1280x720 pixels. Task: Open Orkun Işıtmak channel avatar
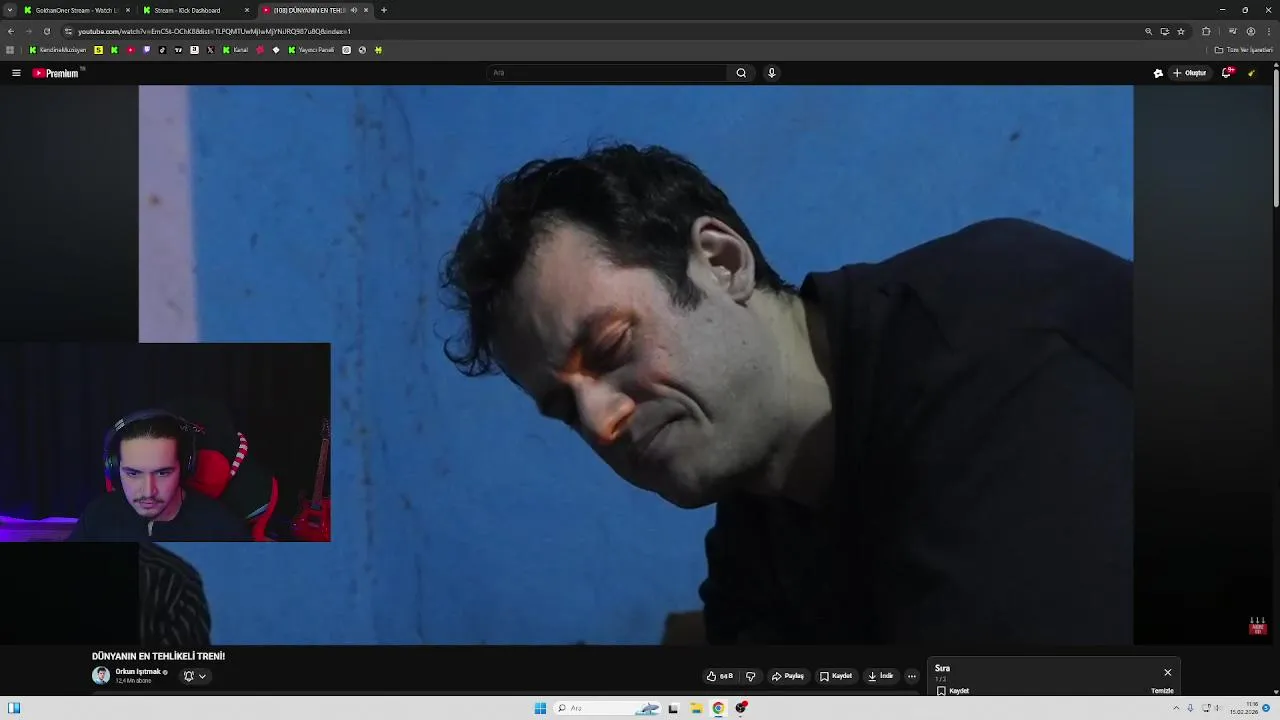click(x=101, y=676)
